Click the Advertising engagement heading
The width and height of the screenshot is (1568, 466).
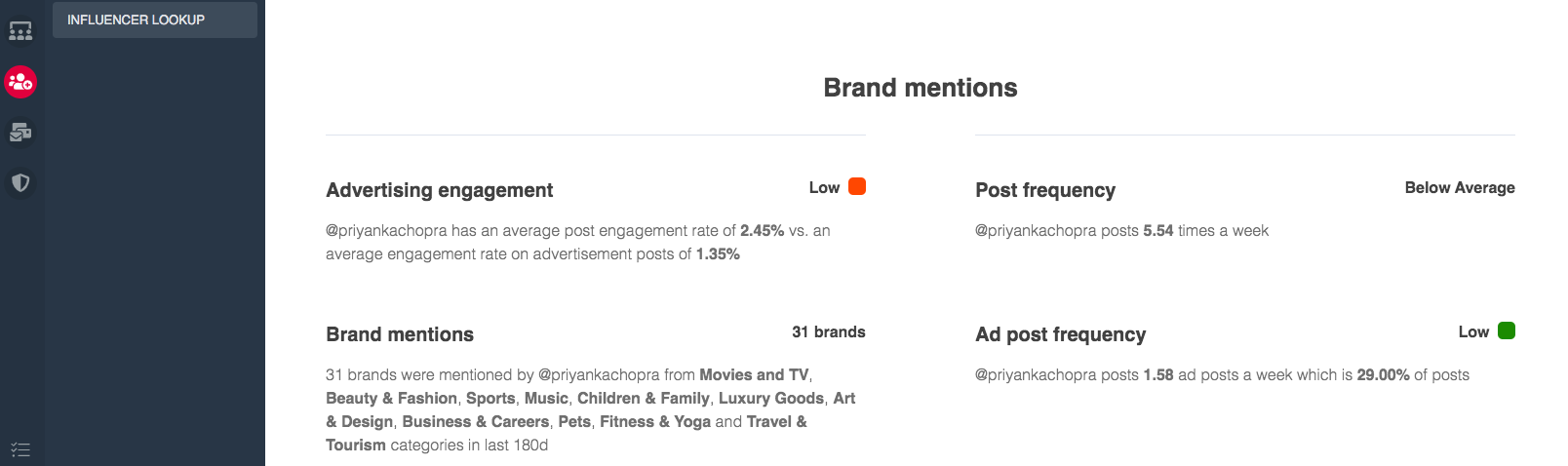(439, 190)
